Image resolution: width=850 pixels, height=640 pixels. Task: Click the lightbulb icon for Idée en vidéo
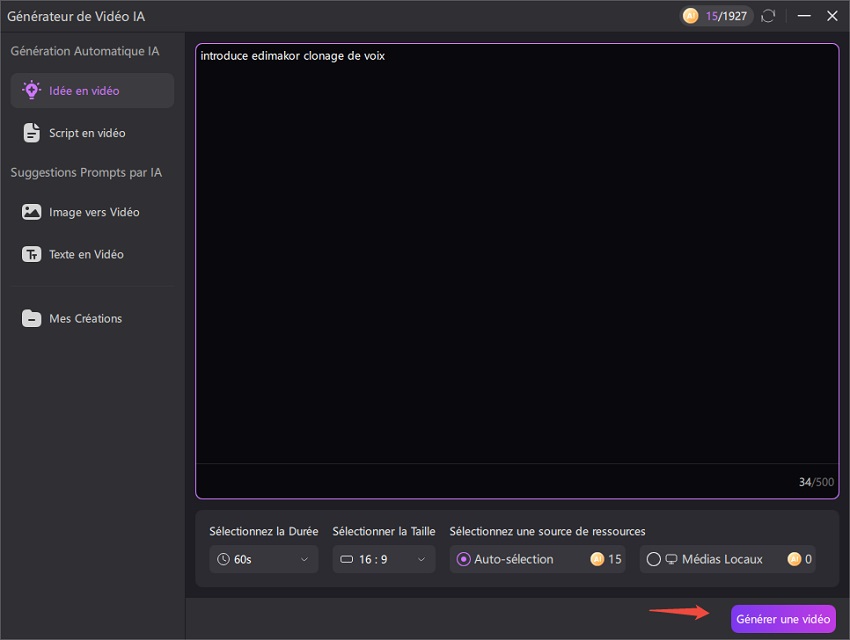31,90
